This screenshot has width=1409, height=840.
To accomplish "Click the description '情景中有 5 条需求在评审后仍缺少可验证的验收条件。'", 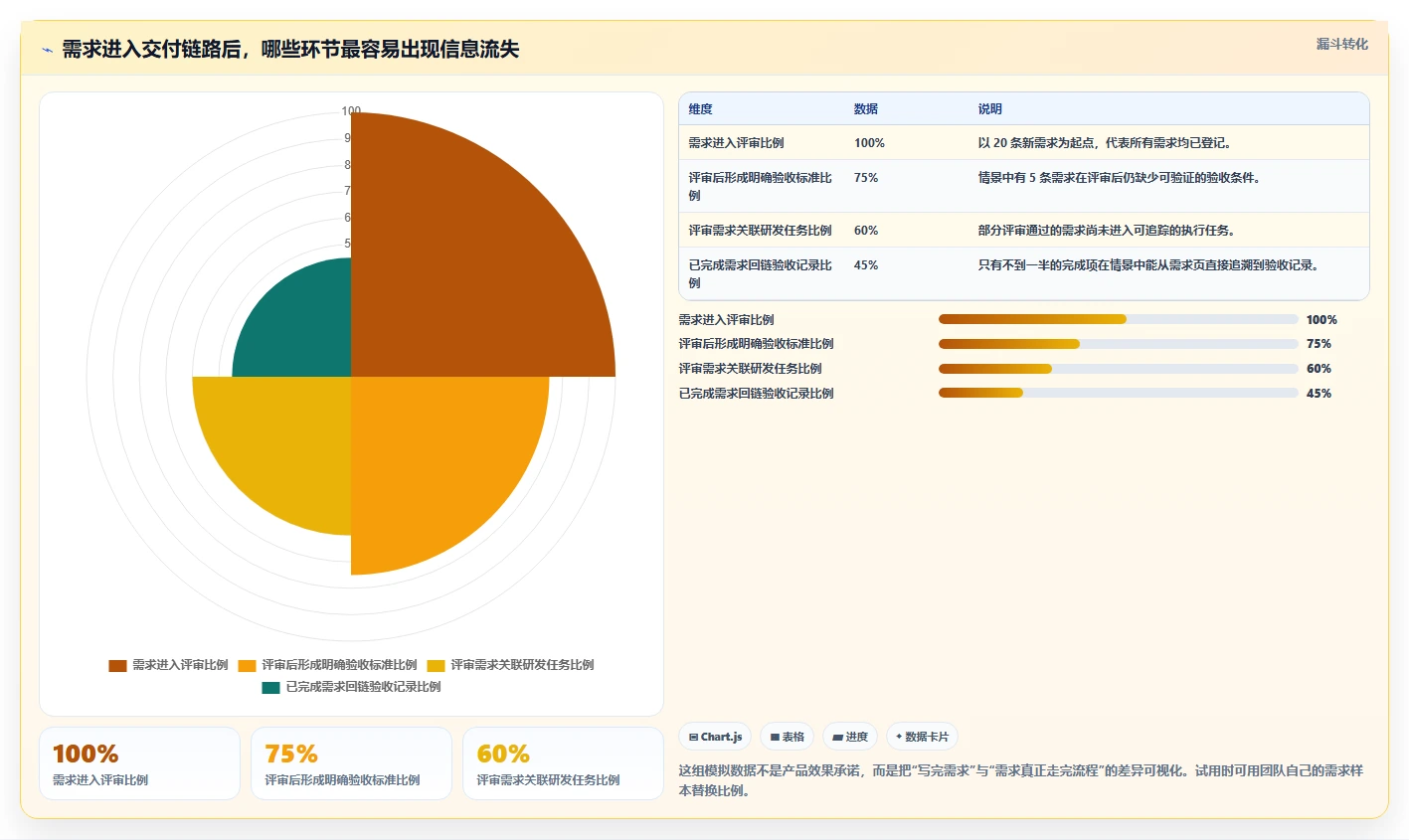I will [x=1122, y=178].
